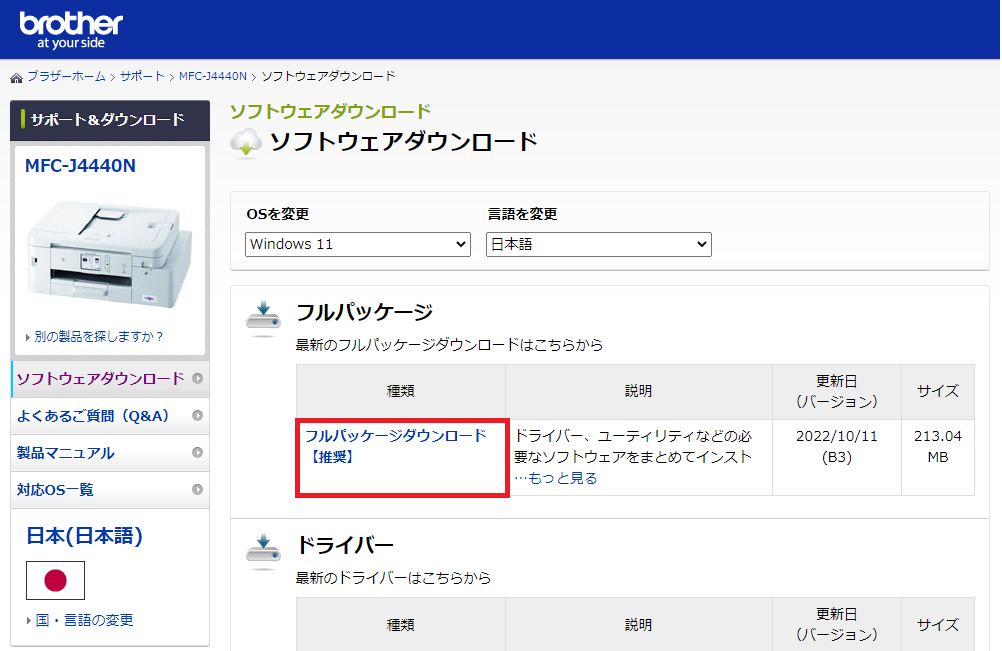Click the cloud download icon beside page title
1002x651 pixels.
246,143
